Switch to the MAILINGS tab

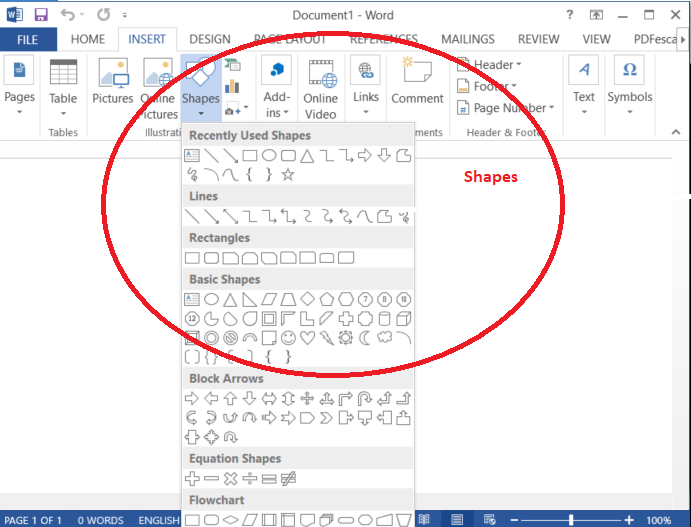click(468, 40)
